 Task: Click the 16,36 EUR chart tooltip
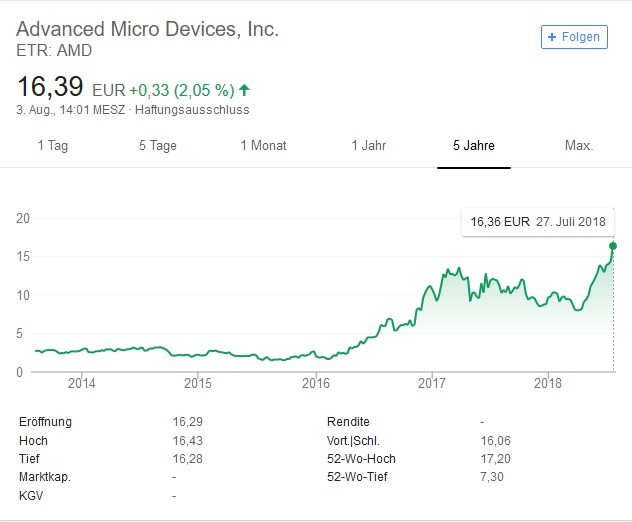[x=538, y=222]
